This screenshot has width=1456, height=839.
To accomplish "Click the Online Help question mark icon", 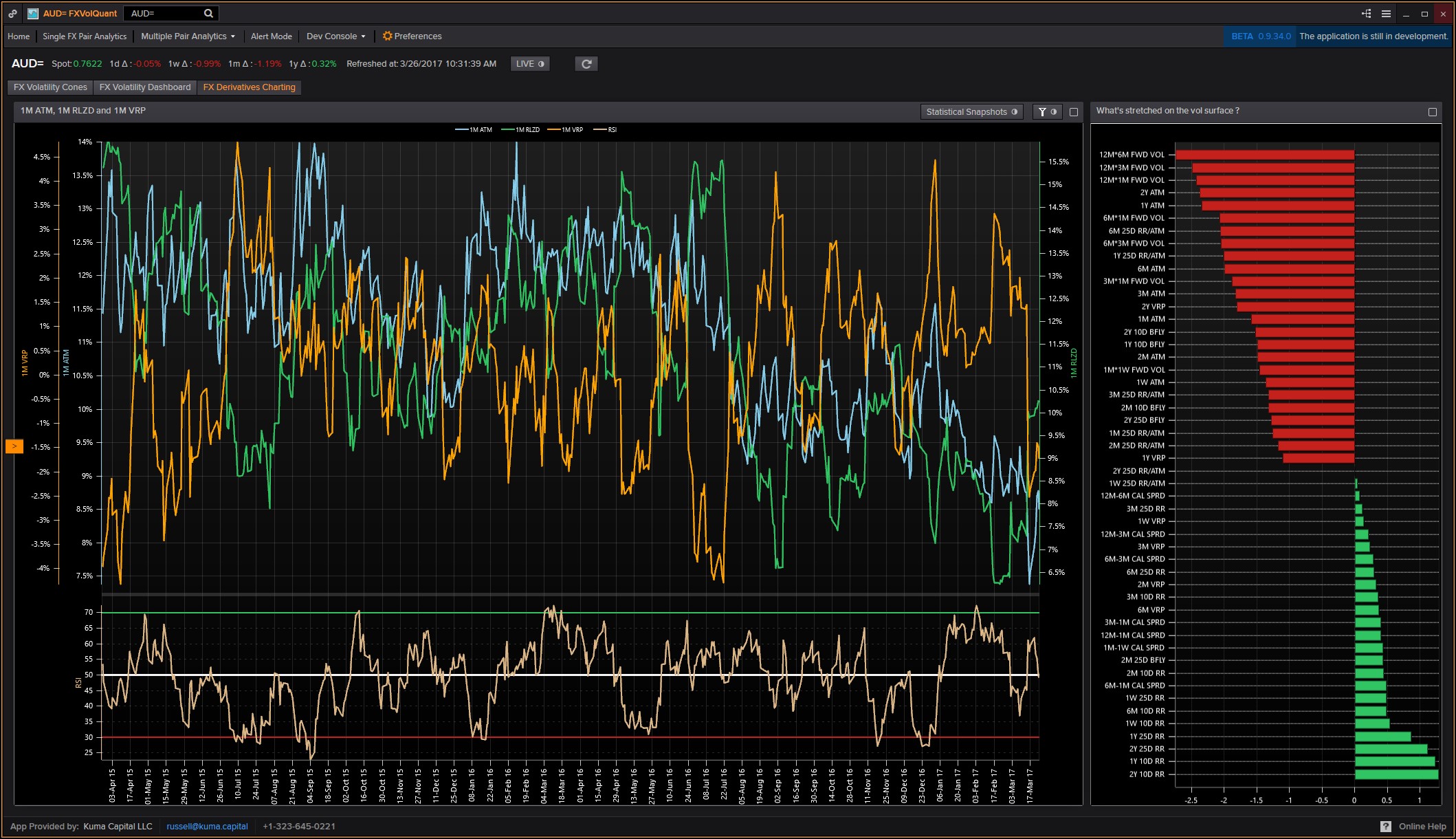I will 1386,826.
